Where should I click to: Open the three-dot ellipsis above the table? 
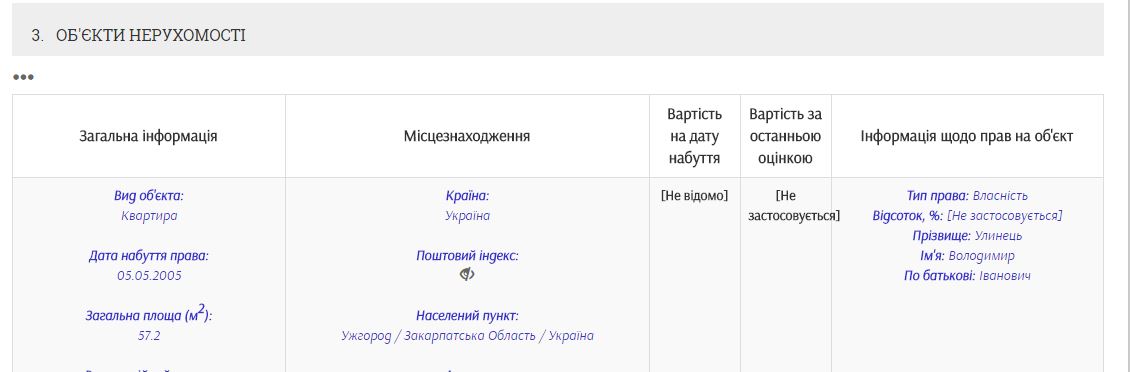click(23, 77)
